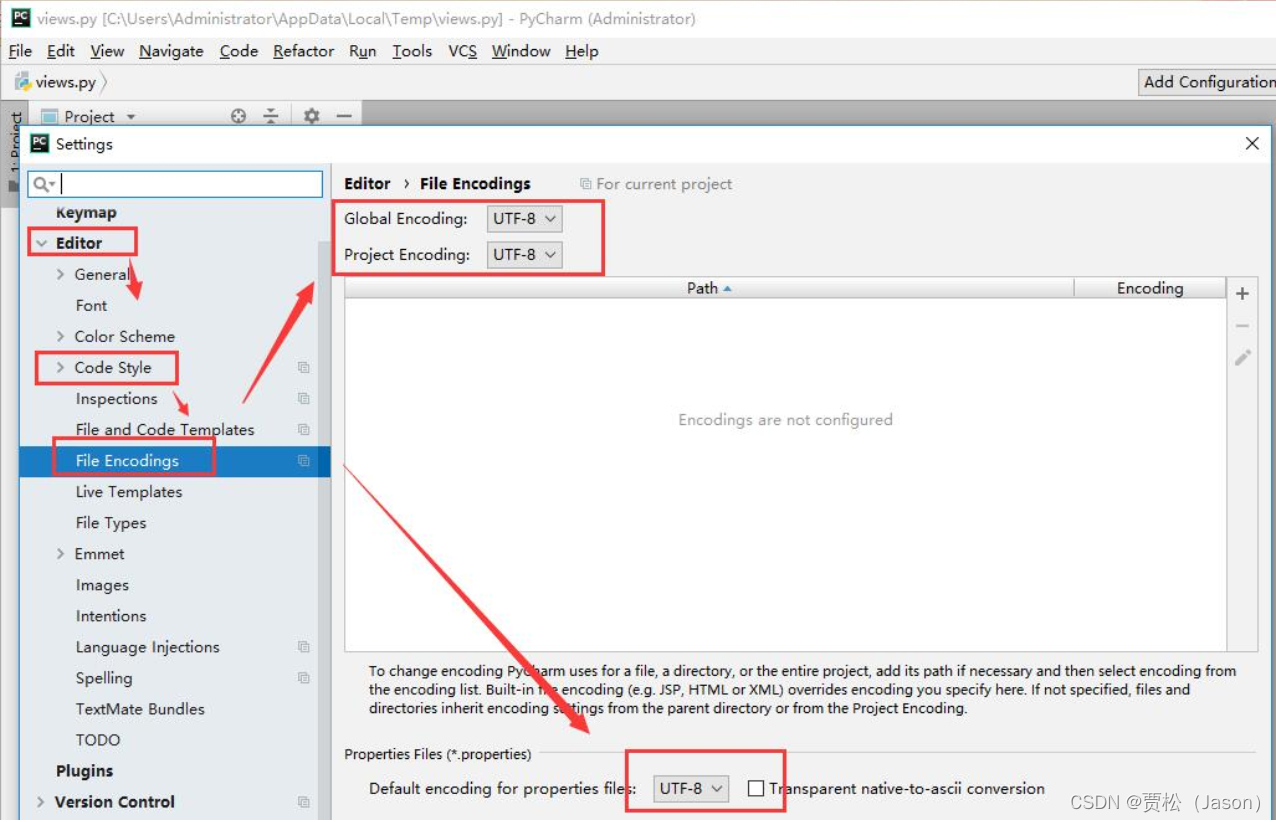The width and height of the screenshot is (1276, 822).
Task: Click project-level icon beside Version Control
Action: [x=303, y=802]
